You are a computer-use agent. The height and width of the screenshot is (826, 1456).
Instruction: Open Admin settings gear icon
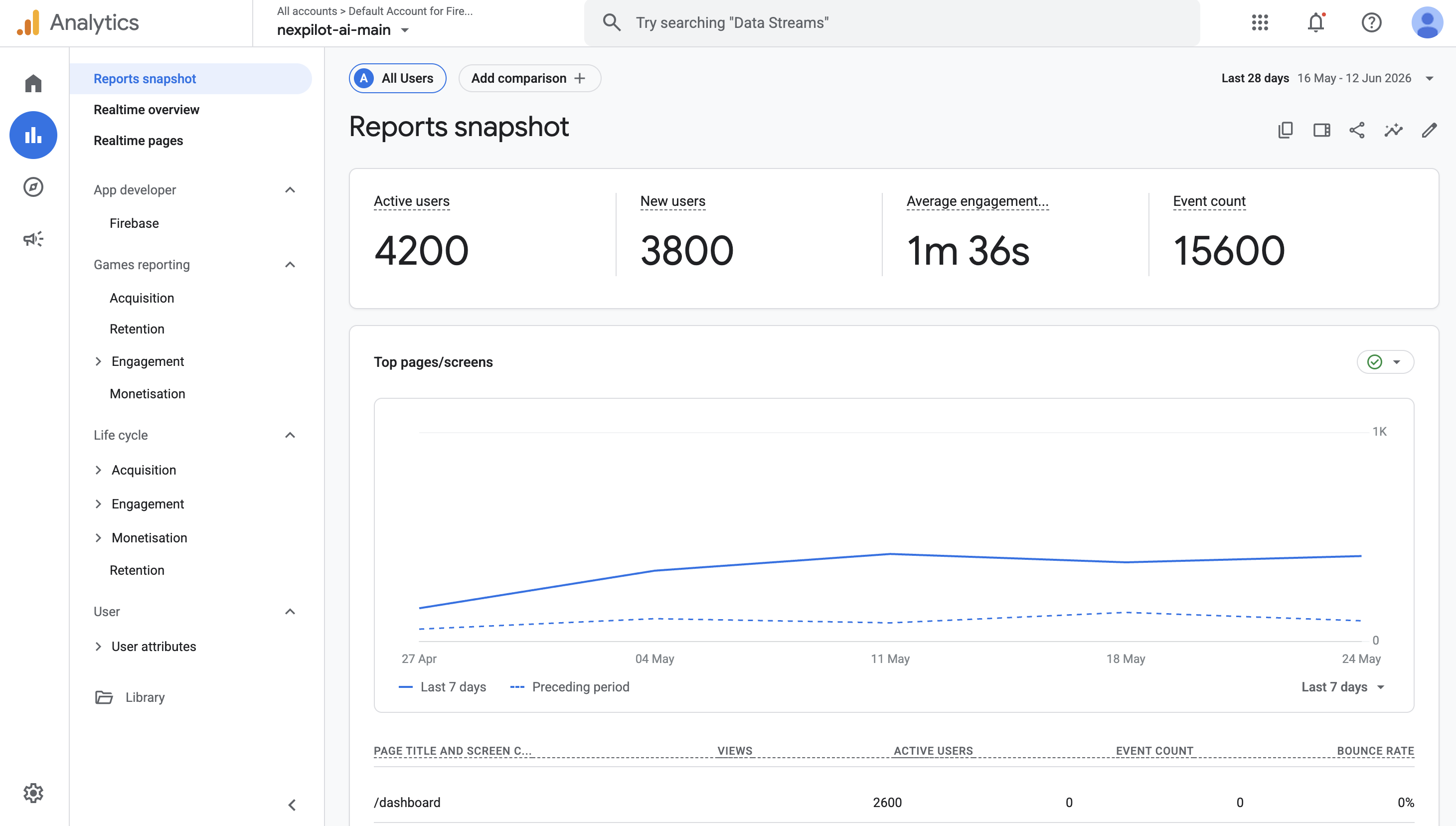tap(33, 793)
